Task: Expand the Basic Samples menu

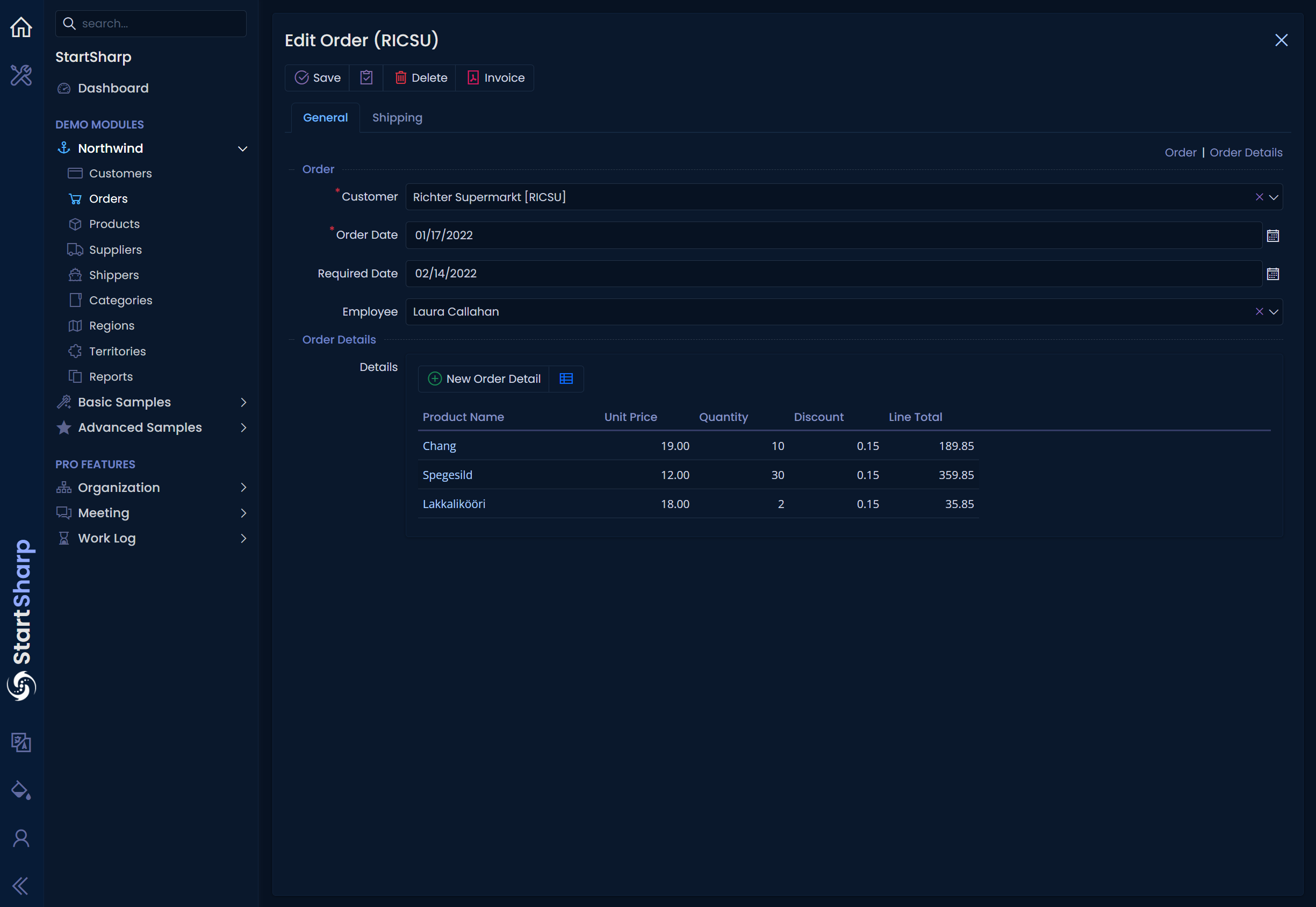Action: tap(243, 402)
